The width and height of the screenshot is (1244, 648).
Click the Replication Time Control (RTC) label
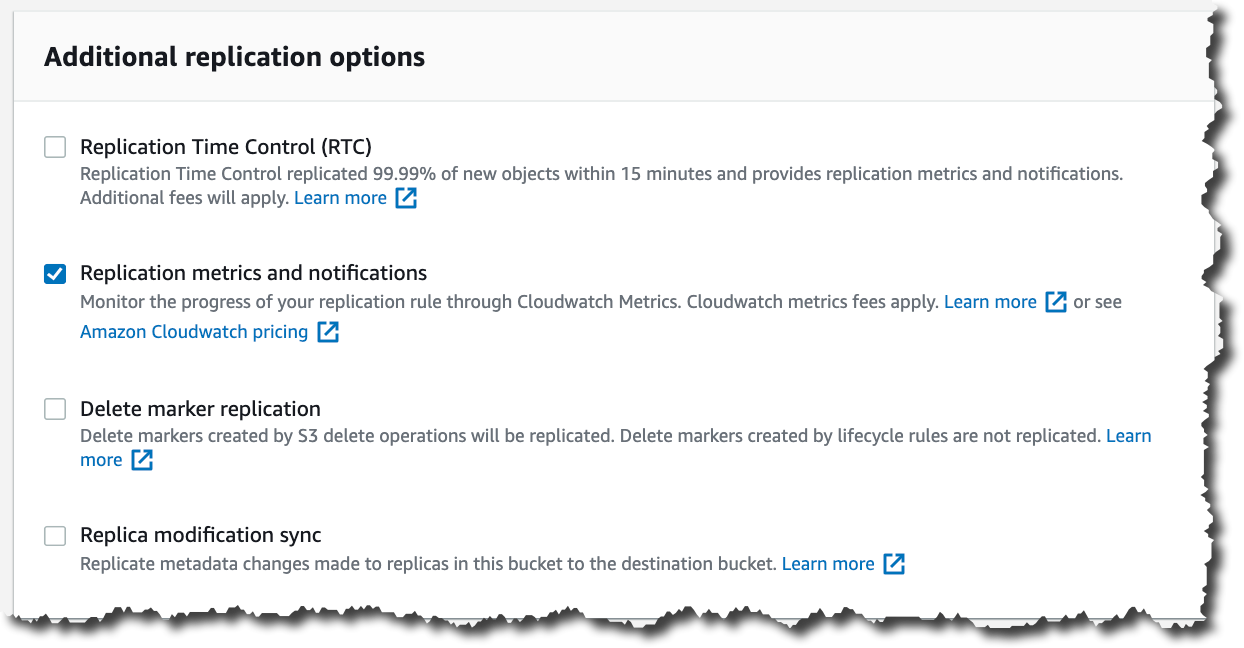click(226, 147)
